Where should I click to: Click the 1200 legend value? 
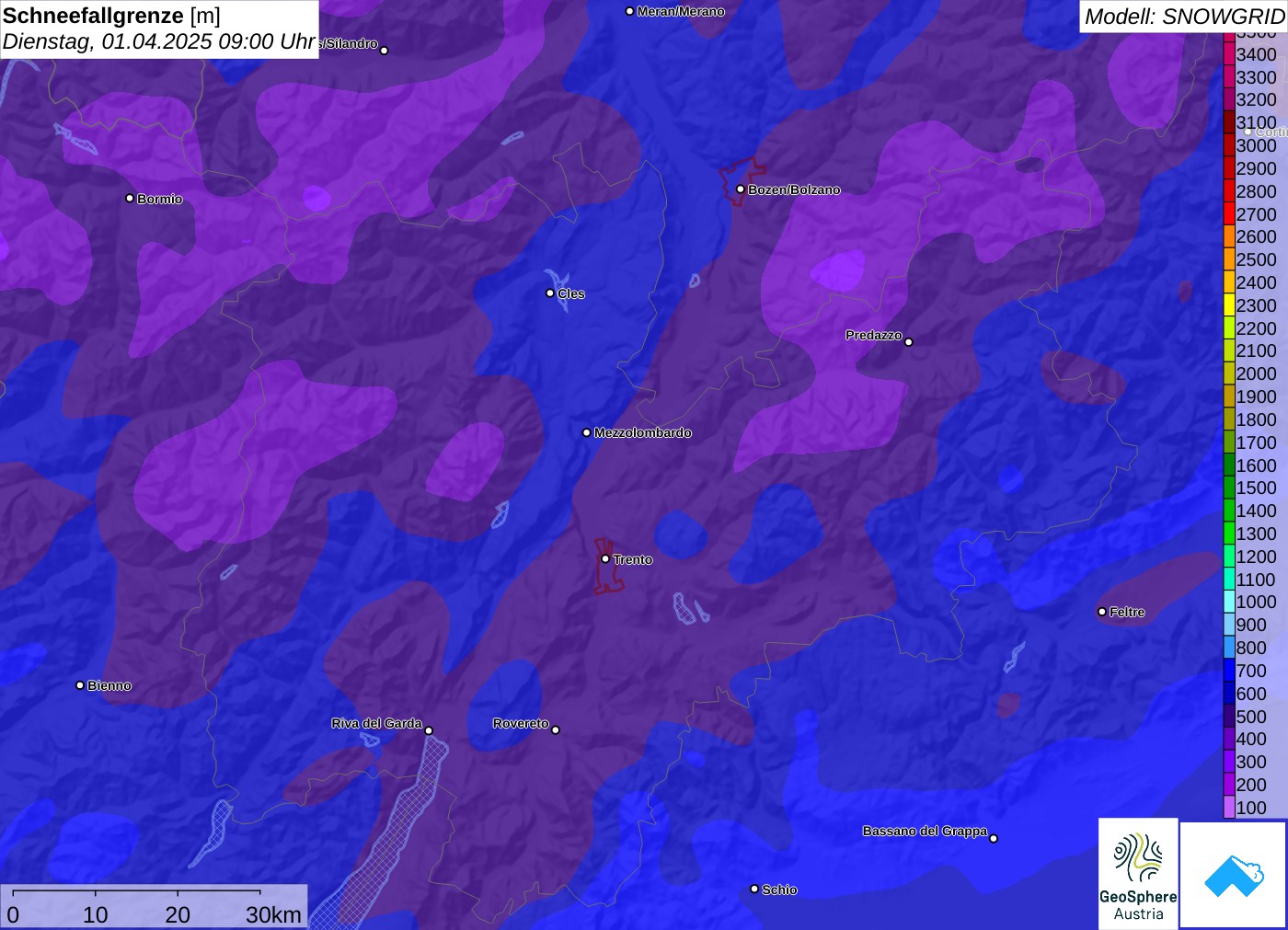point(1256,557)
